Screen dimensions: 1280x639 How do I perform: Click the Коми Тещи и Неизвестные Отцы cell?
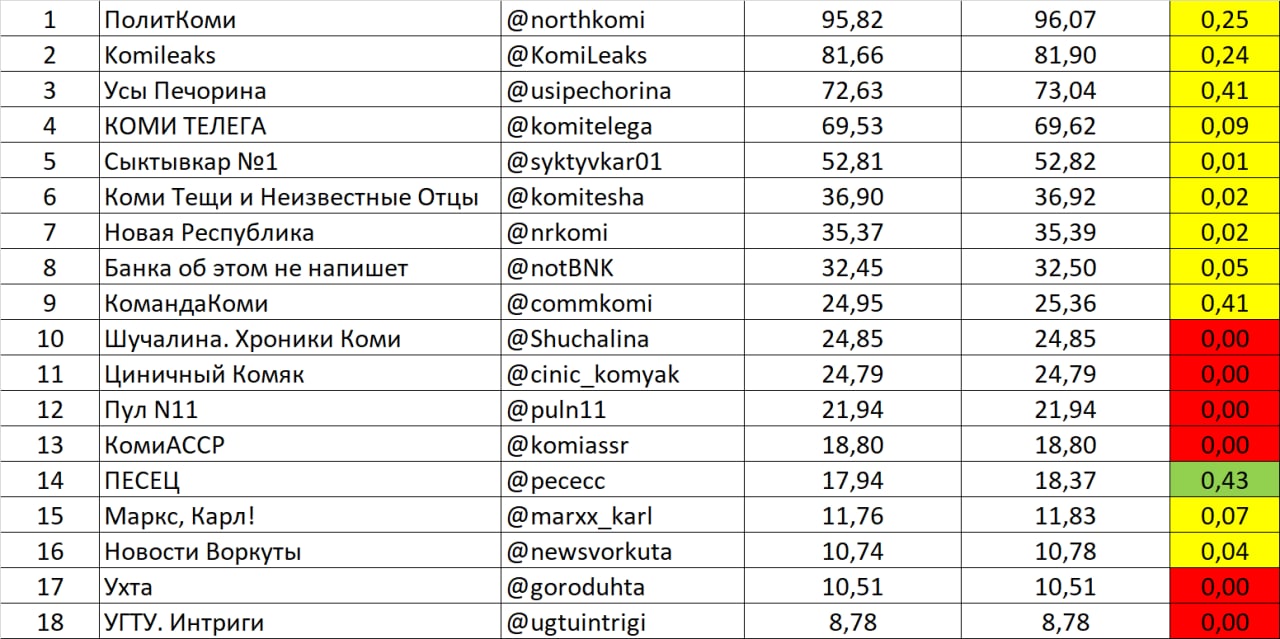click(x=300, y=197)
